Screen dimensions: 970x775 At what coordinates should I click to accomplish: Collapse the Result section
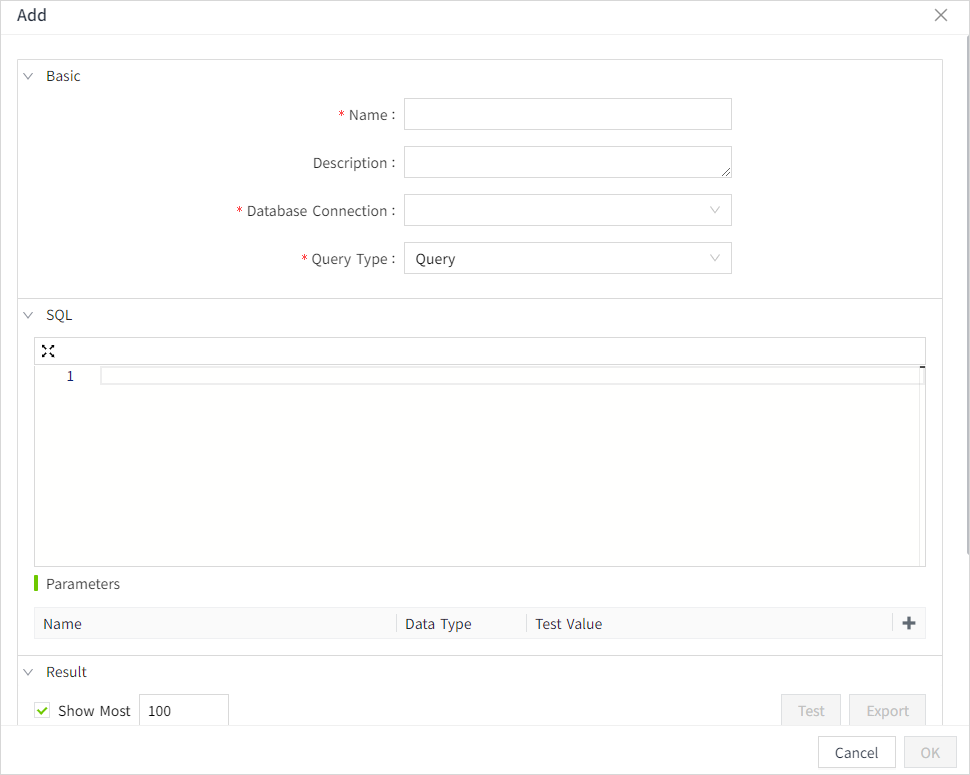pyautogui.click(x=28, y=672)
